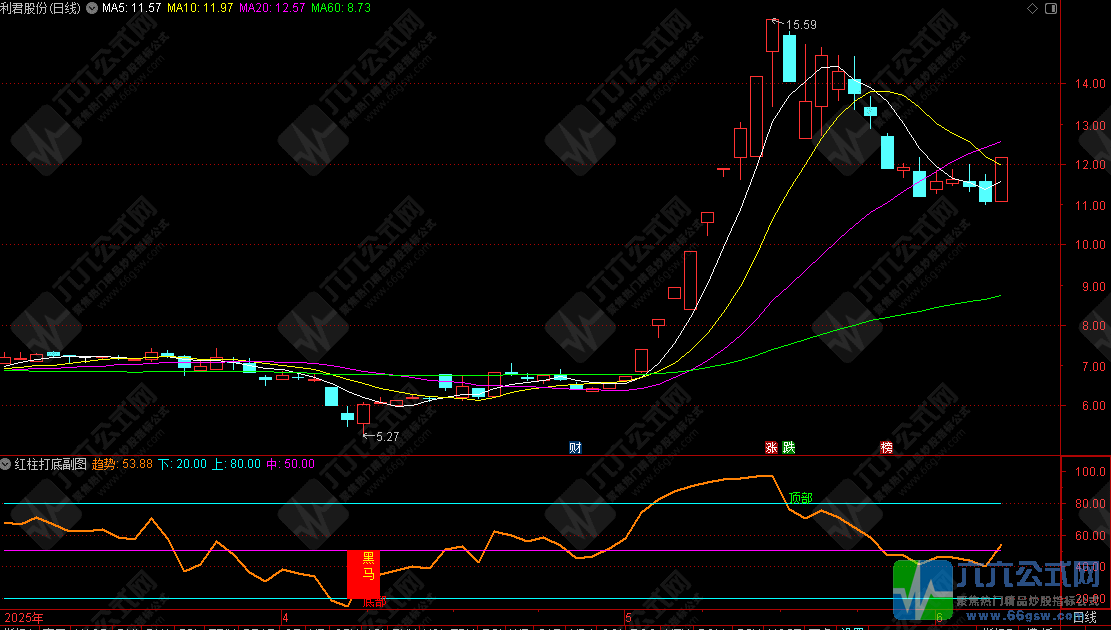The width and height of the screenshot is (1111, 630).
Task: Select the green MA60 label
Action: [x=341, y=8]
